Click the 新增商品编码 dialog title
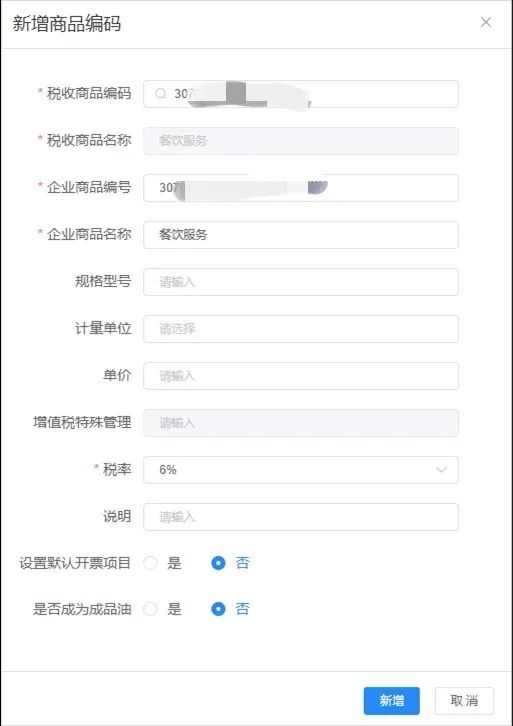The image size is (513, 726). (67, 23)
